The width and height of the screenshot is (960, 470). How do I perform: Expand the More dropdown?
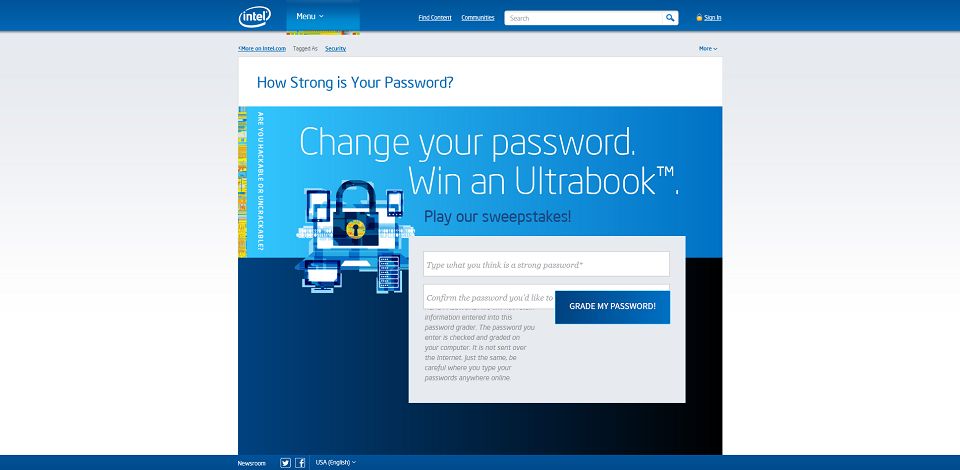pos(708,48)
